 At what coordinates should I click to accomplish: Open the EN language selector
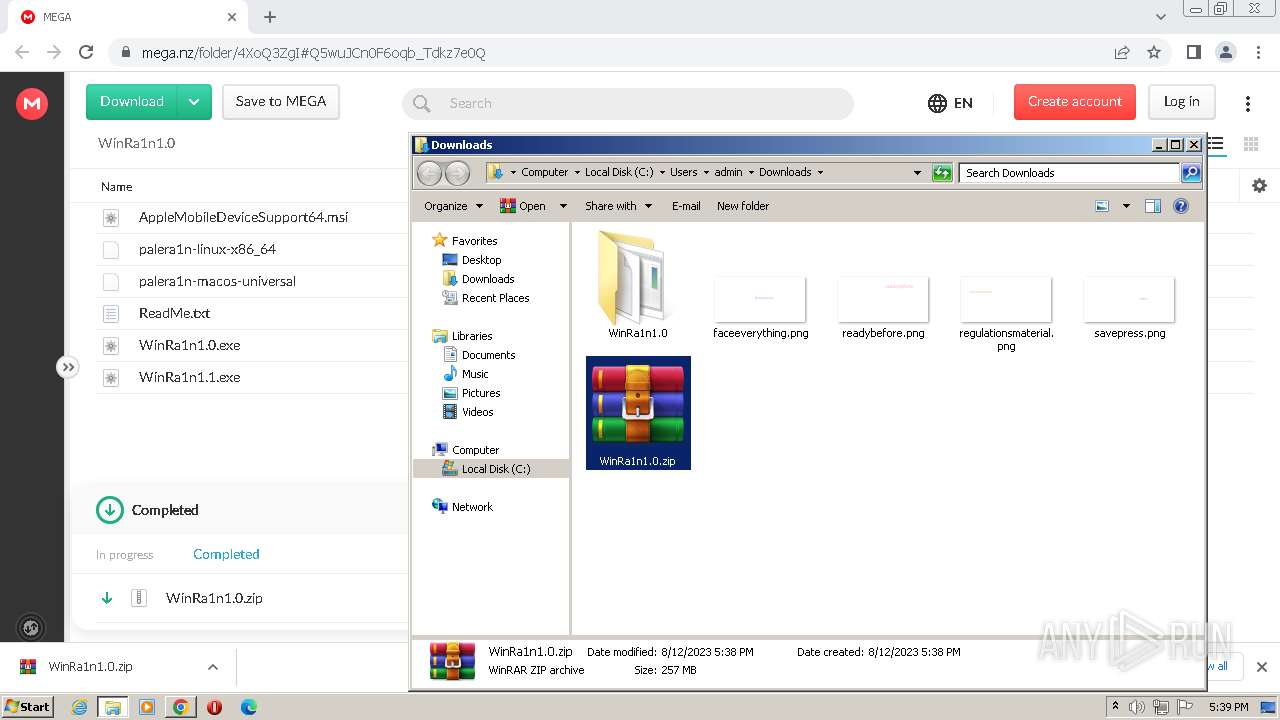tap(950, 103)
